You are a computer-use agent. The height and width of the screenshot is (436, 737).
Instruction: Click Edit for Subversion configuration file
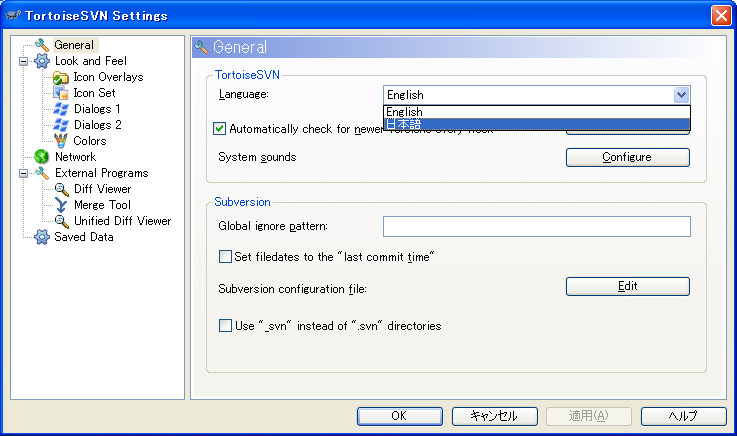[x=627, y=286]
